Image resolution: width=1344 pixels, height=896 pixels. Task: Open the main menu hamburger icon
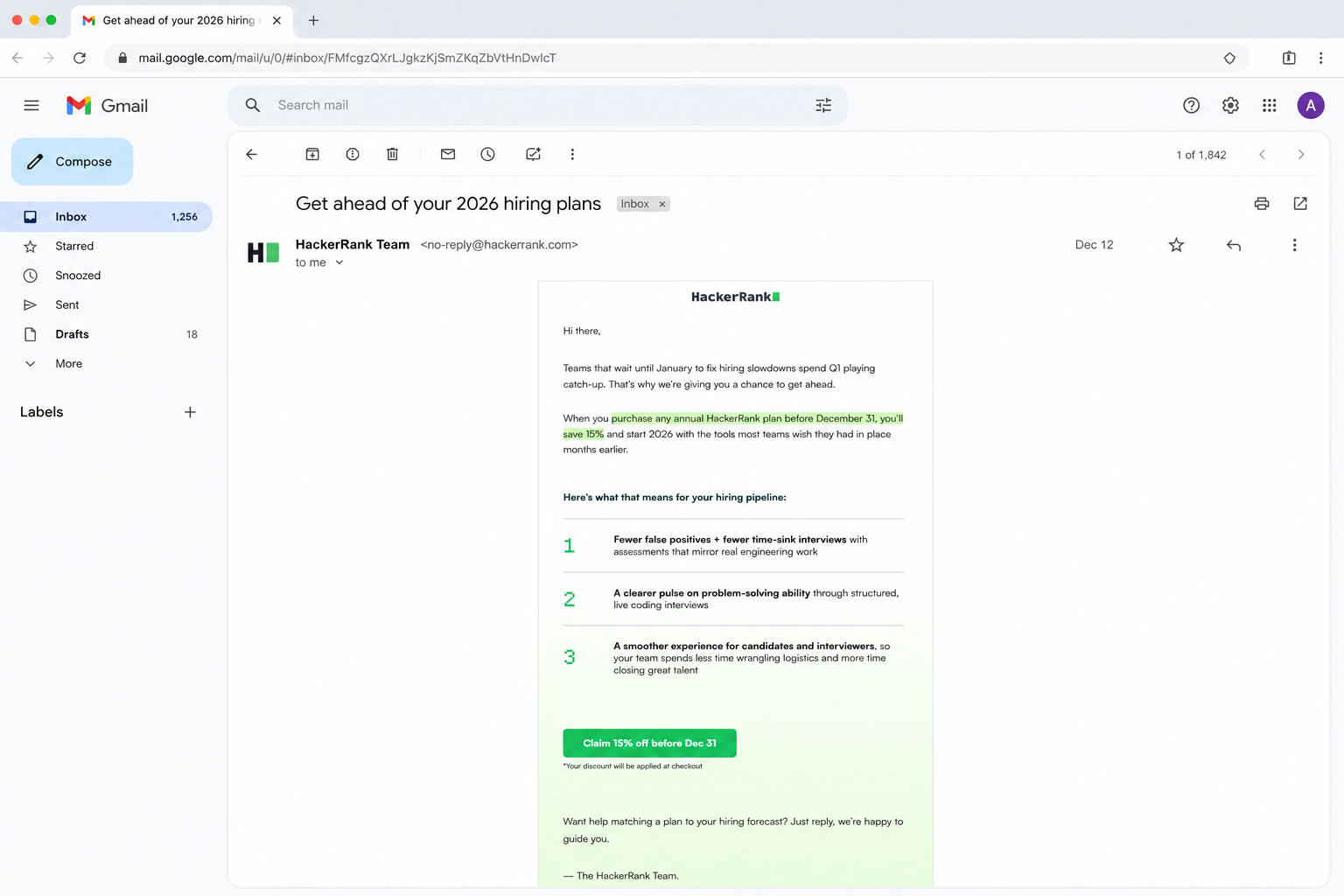[x=31, y=105]
